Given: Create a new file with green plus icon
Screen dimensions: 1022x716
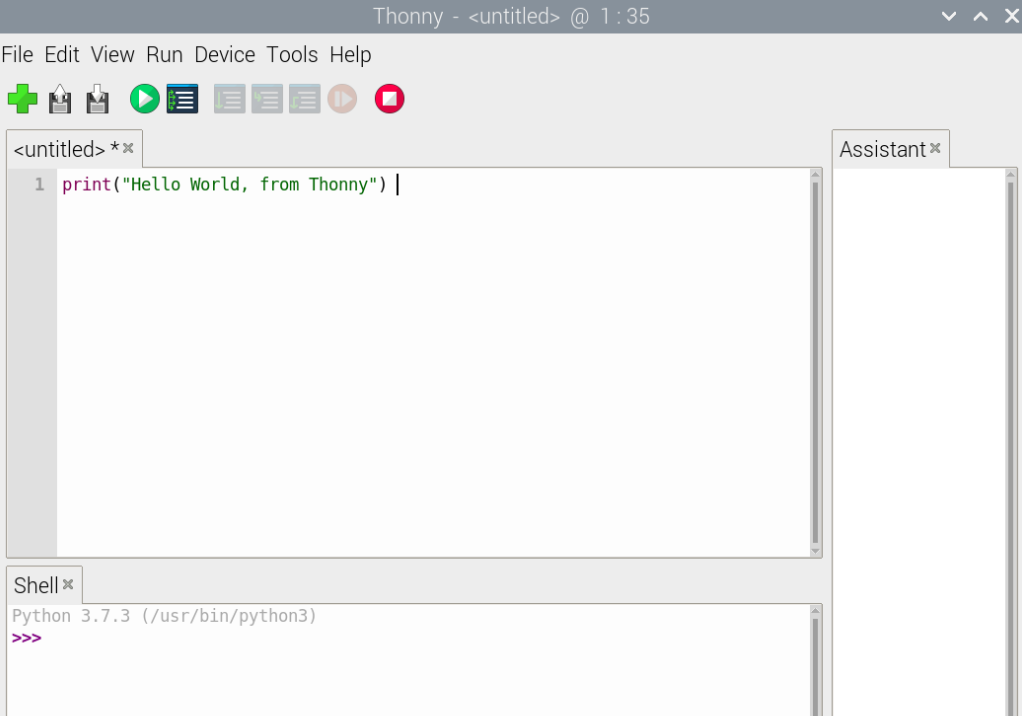Looking at the screenshot, I should [x=23, y=99].
